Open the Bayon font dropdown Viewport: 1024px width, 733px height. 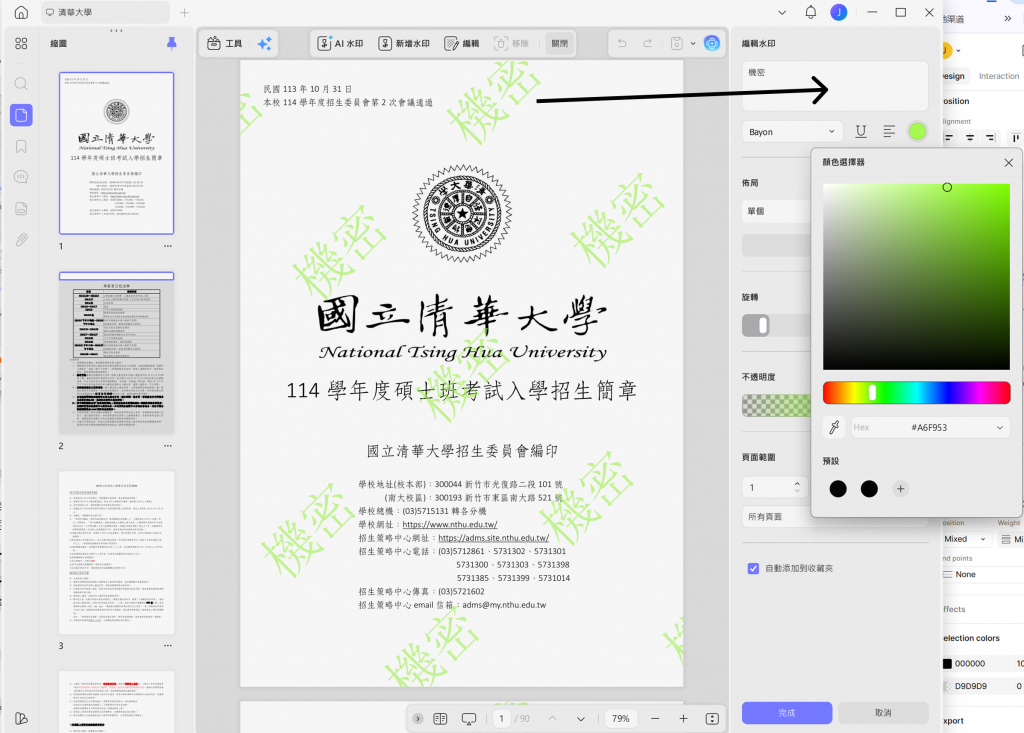(792, 131)
